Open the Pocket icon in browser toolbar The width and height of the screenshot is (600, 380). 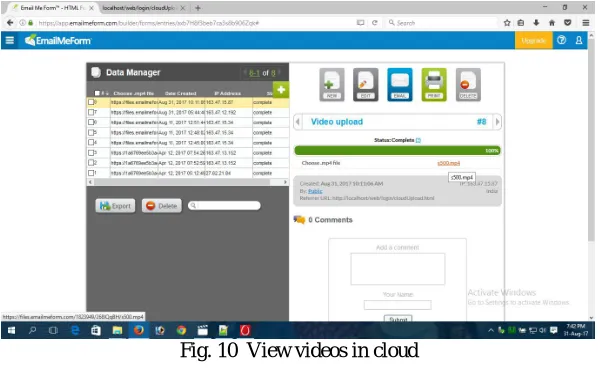coord(568,23)
